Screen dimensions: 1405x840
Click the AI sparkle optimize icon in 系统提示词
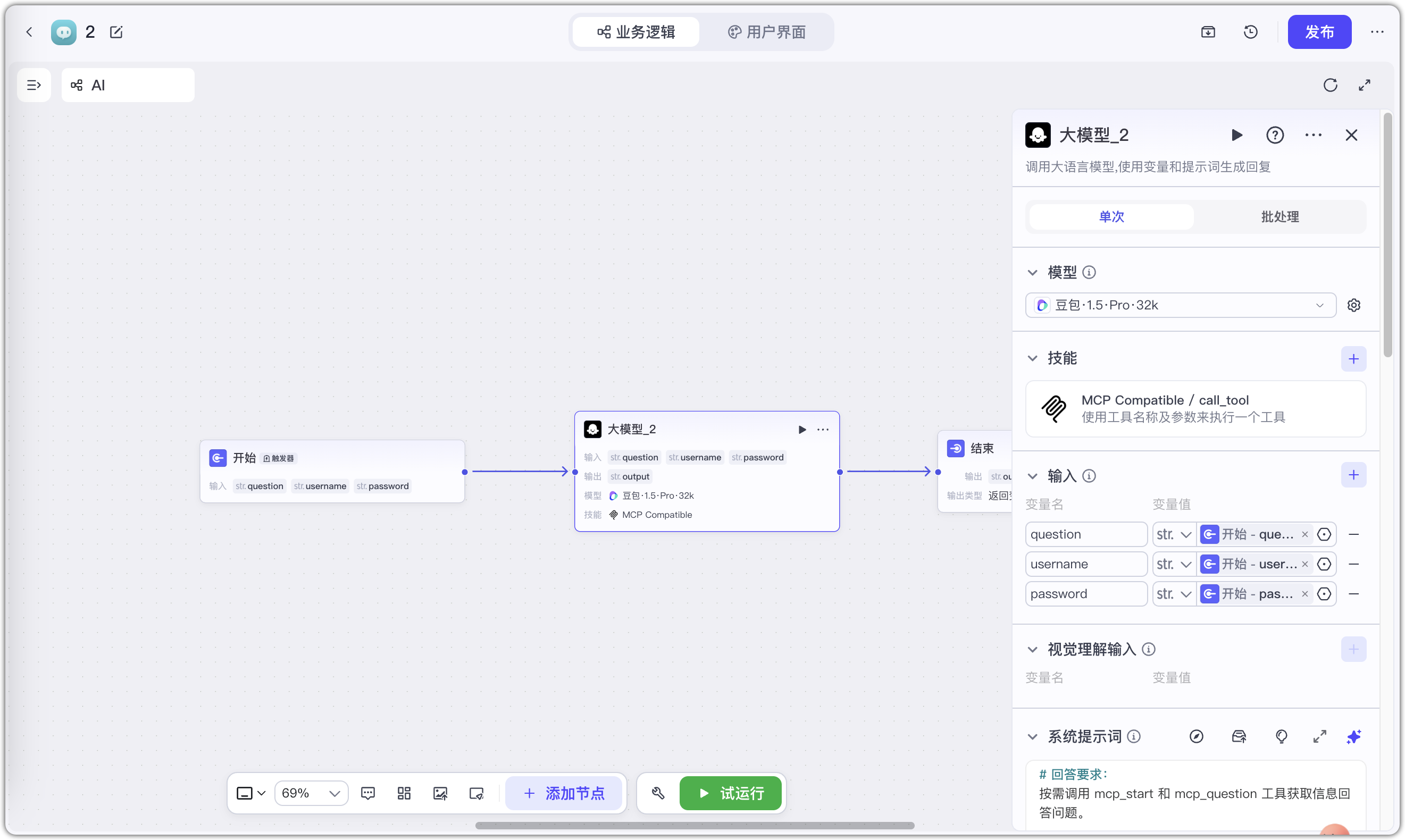click(x=1353, y=736)
